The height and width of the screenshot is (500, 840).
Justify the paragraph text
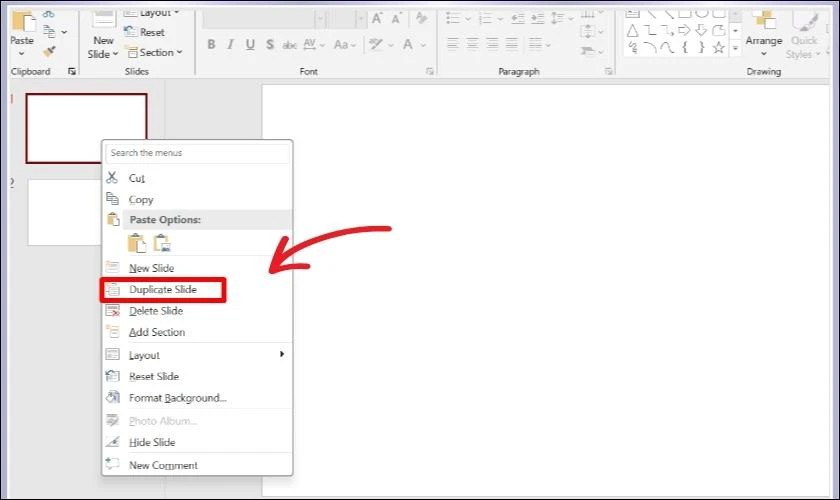512,44
